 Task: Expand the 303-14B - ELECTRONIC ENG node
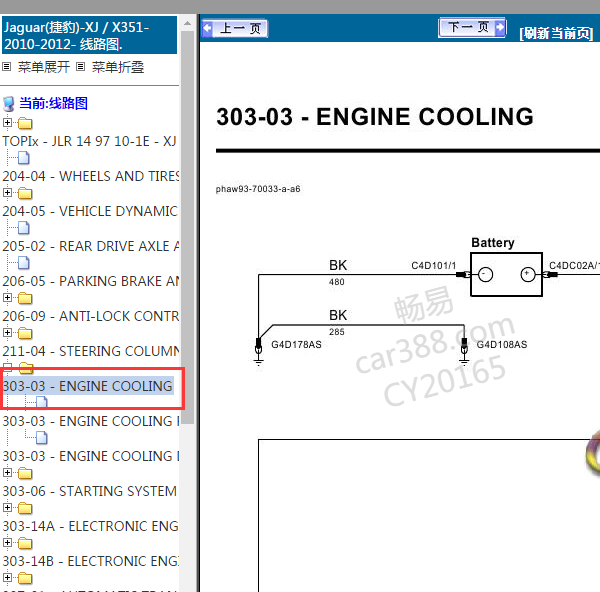coord(7,543)
